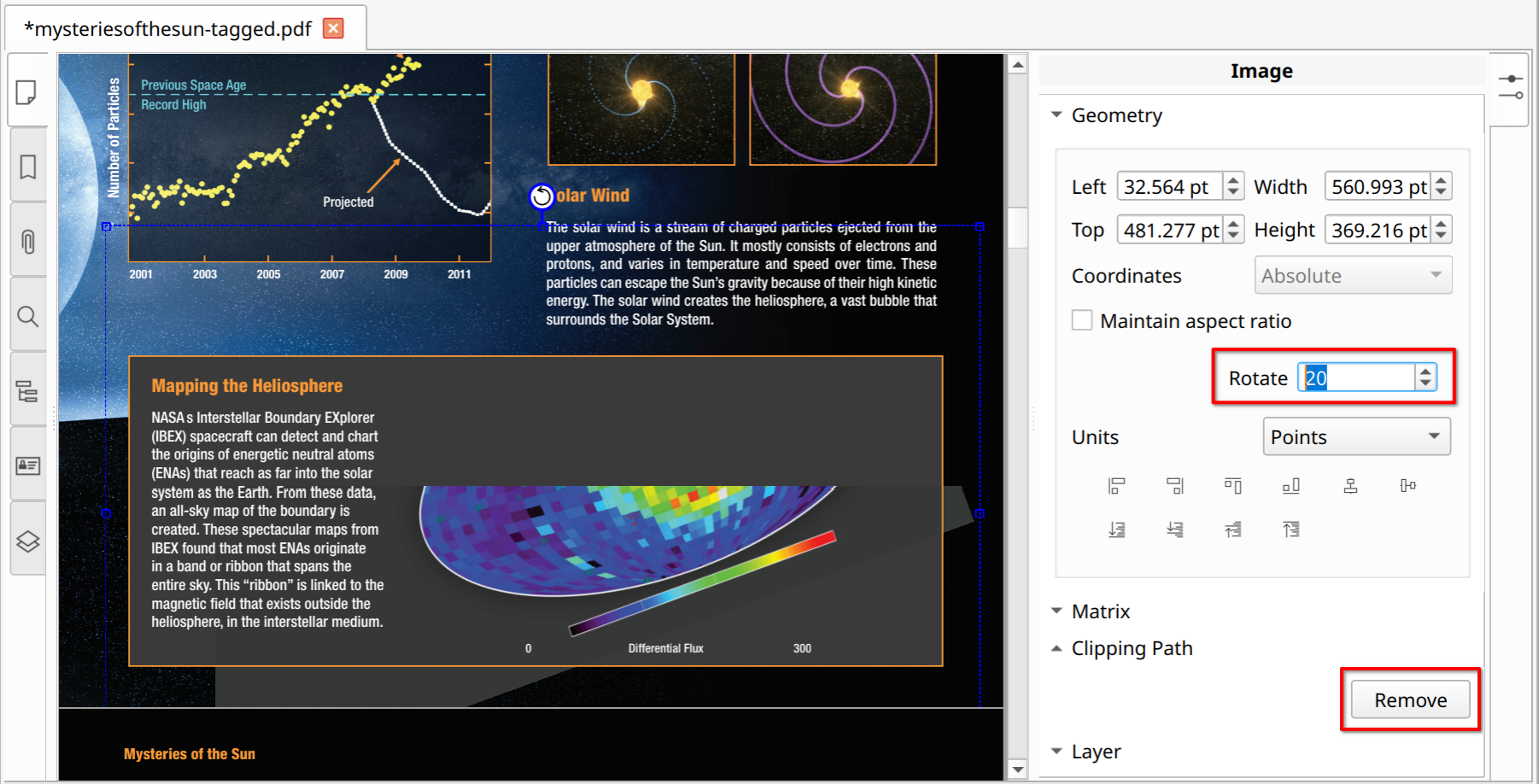Click the Left position input field
This screenshot has height=784, width=1539.
click(x=1170, y=186)
